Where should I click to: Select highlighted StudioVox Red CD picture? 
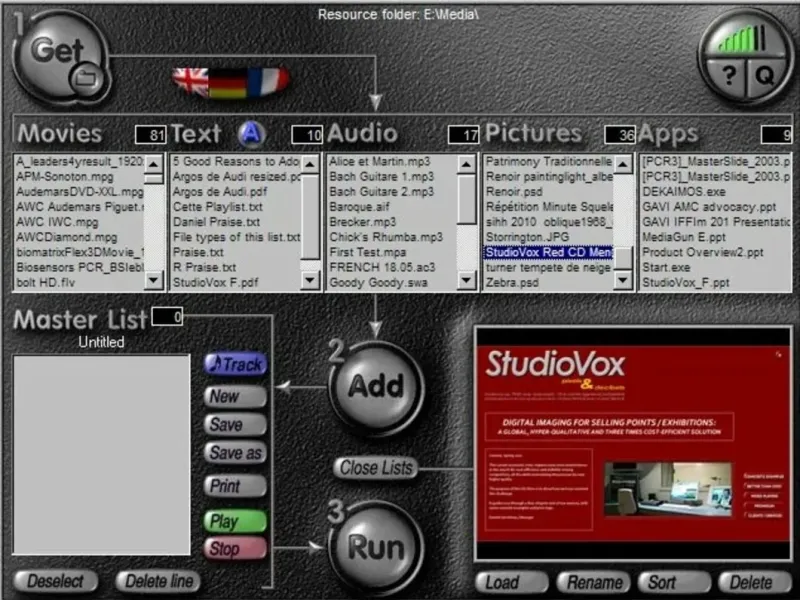coord(548,252)
